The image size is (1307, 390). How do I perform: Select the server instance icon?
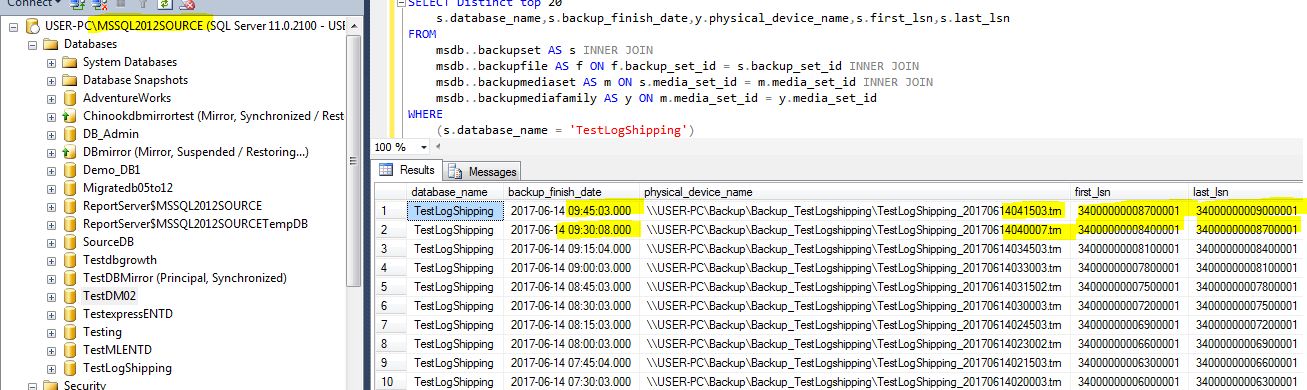click(x=32, y=26)
